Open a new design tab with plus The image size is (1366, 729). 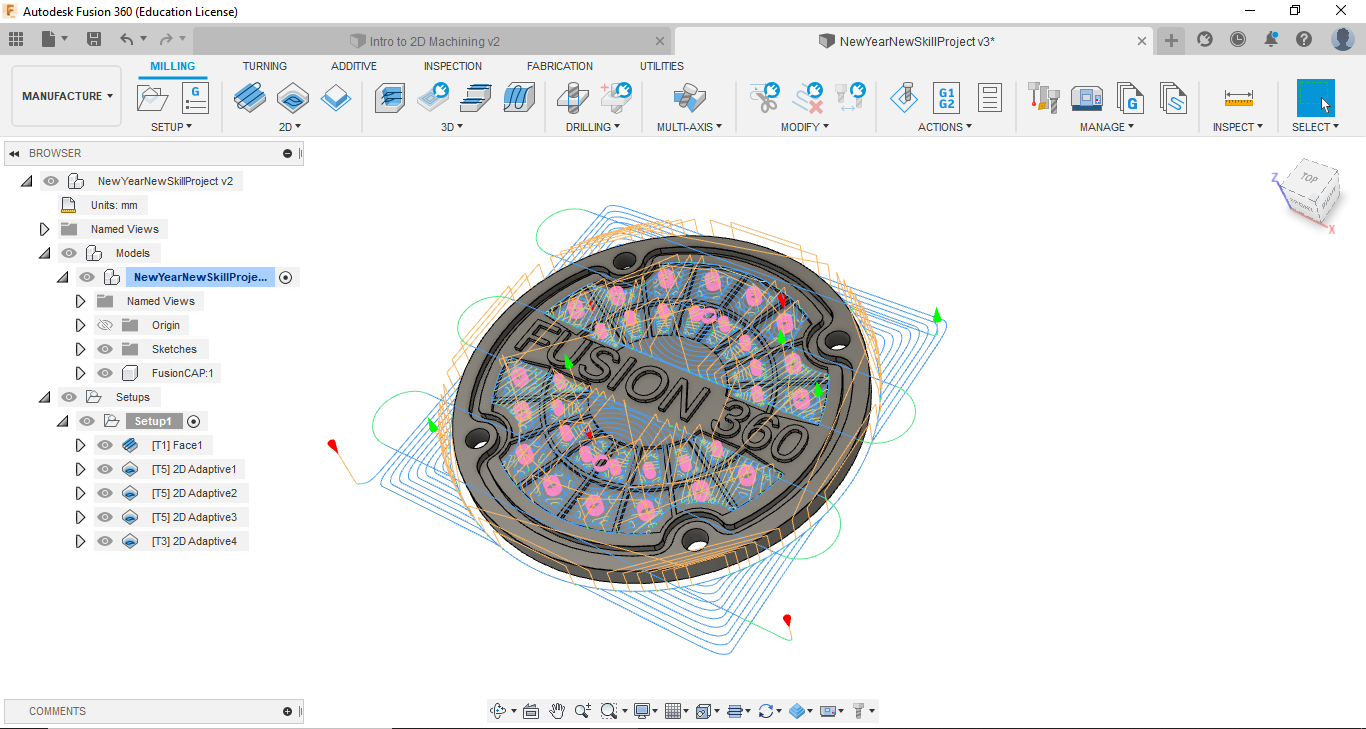[x=1171, y=40]
